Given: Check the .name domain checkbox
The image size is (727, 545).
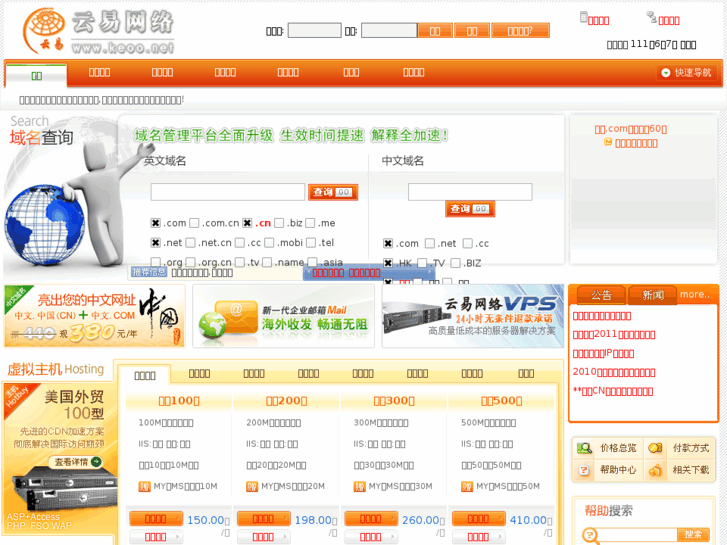Looking at the screenshot, I should click(x=267, y=263).
